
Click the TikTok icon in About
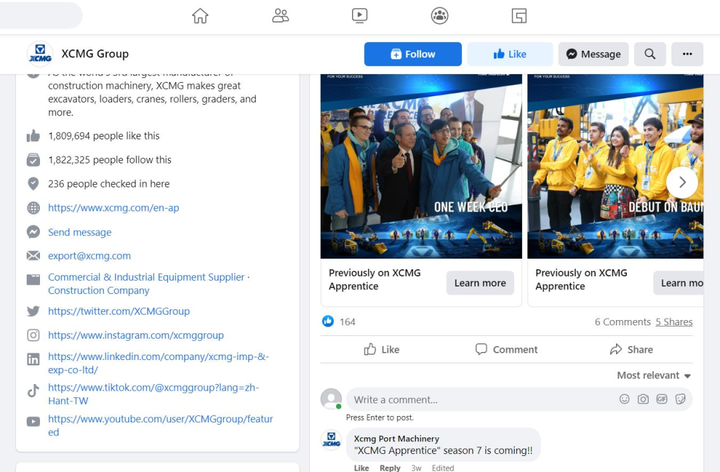click(x=33, y=391)
